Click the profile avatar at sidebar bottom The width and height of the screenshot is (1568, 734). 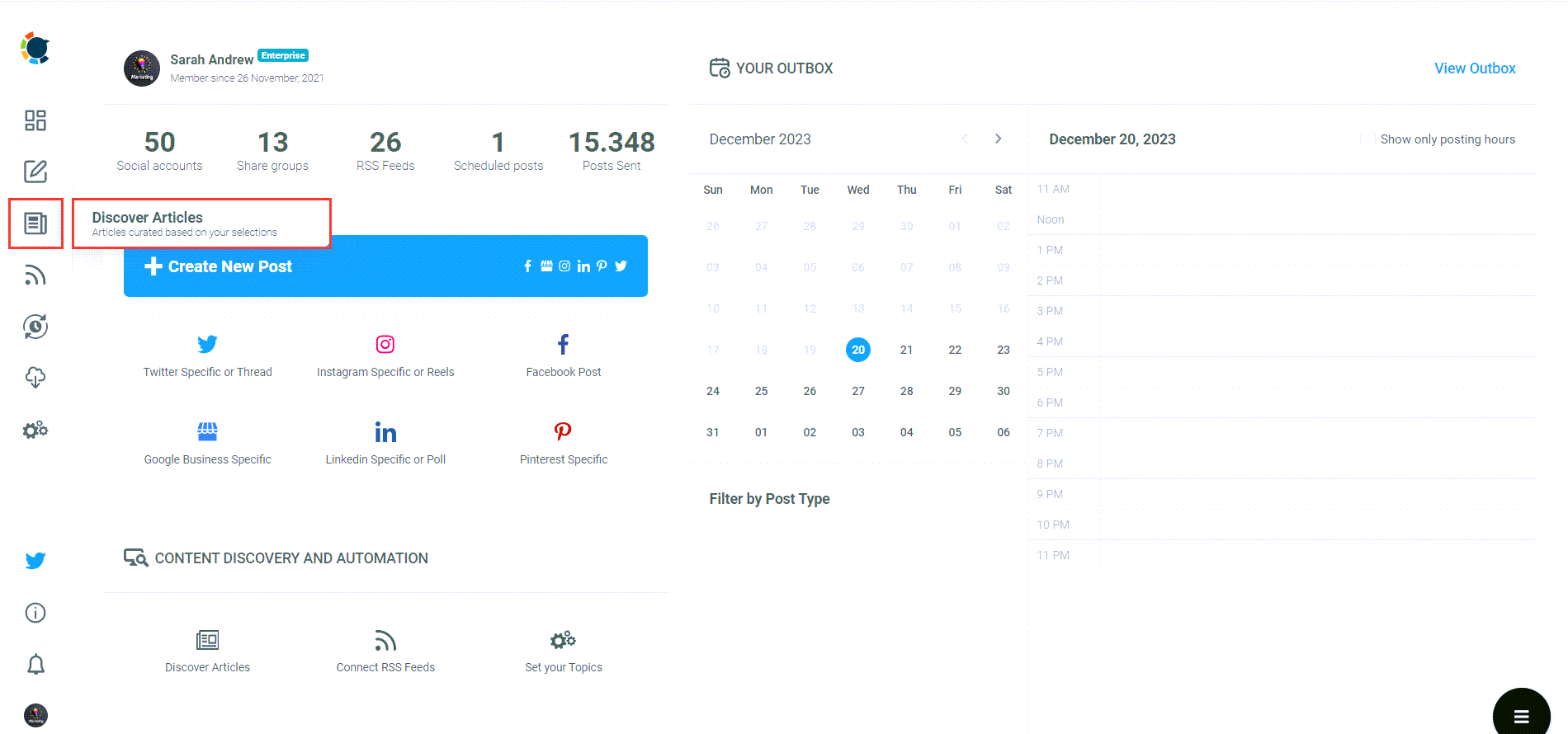[35, 715]
